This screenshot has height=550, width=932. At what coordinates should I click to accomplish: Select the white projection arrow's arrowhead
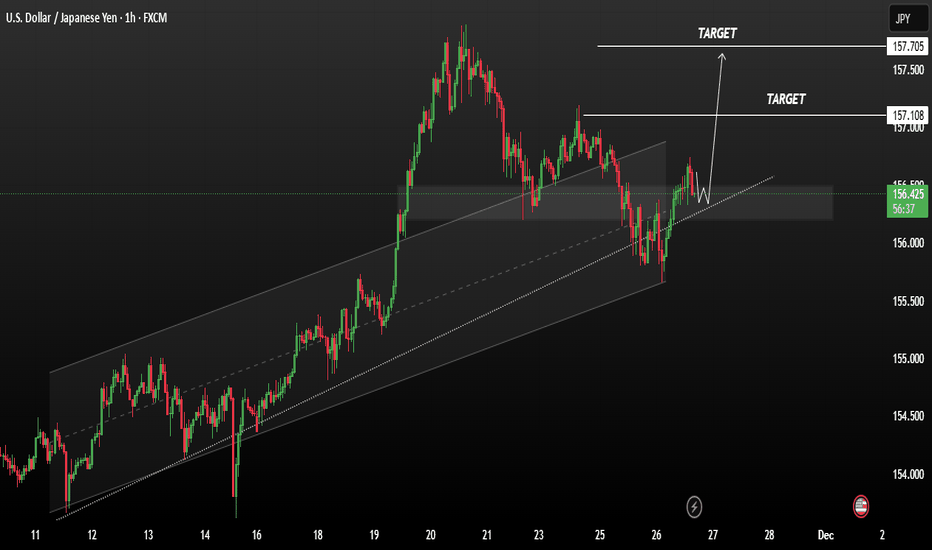[x=721, y=55]
